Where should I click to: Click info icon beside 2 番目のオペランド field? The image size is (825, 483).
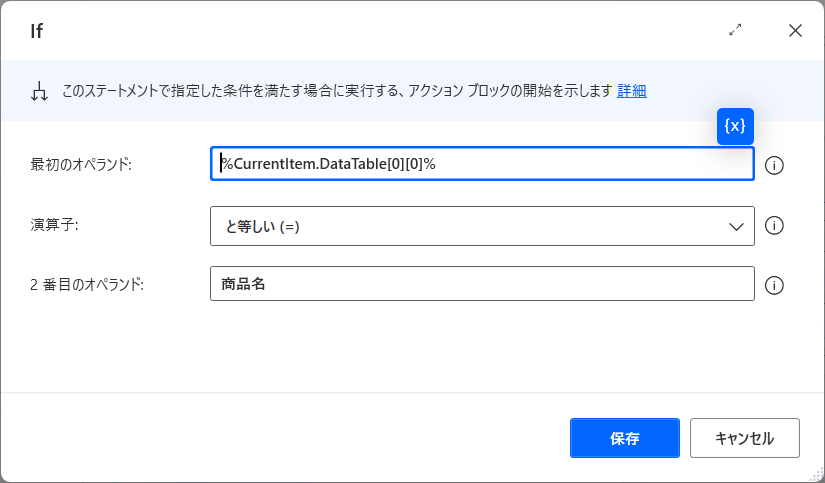[x=774, y=285]
